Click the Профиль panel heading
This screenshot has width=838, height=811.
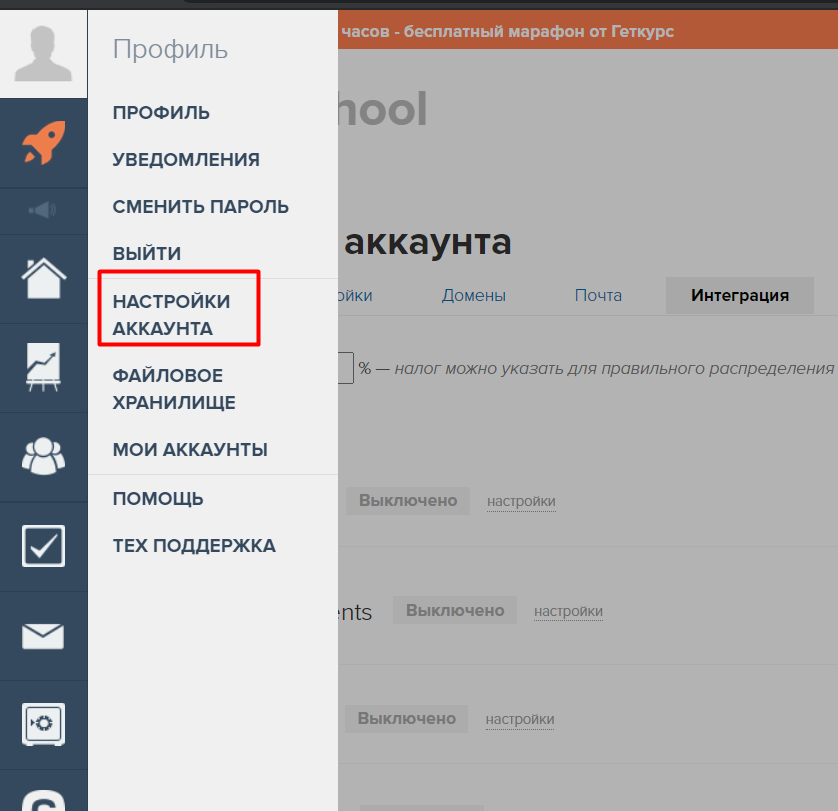click(170, 50)
